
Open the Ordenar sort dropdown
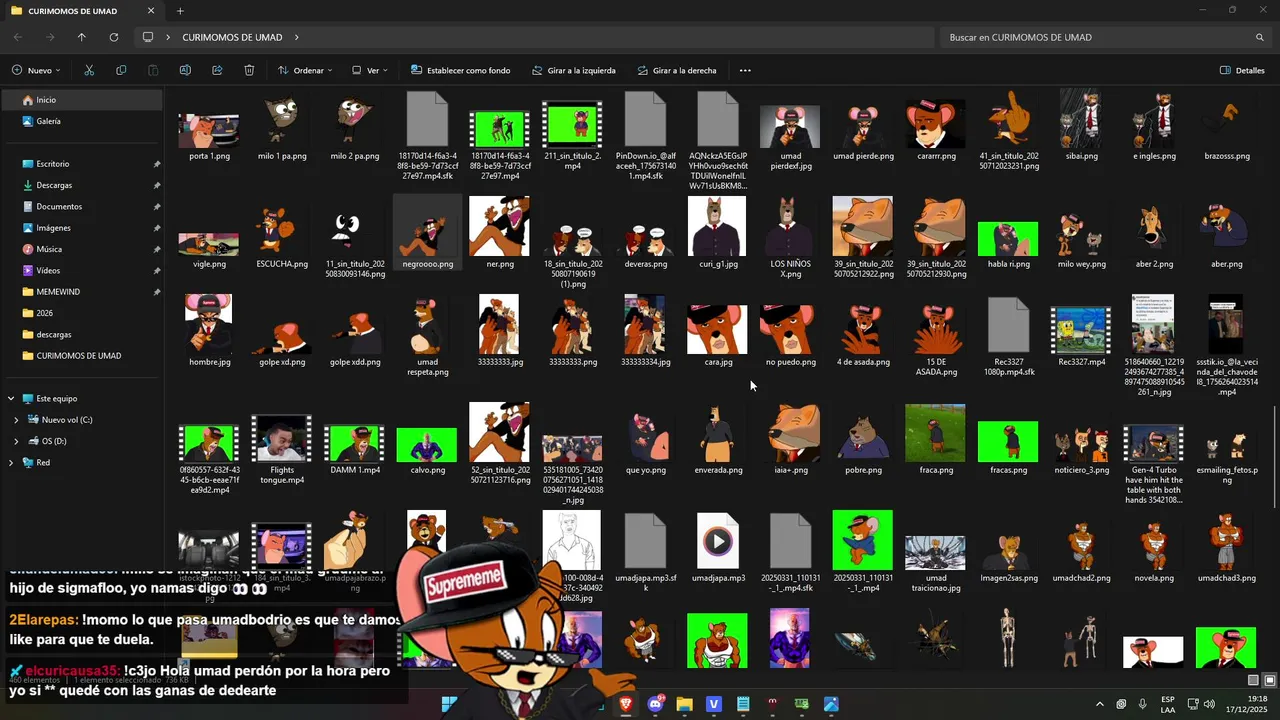305,70
